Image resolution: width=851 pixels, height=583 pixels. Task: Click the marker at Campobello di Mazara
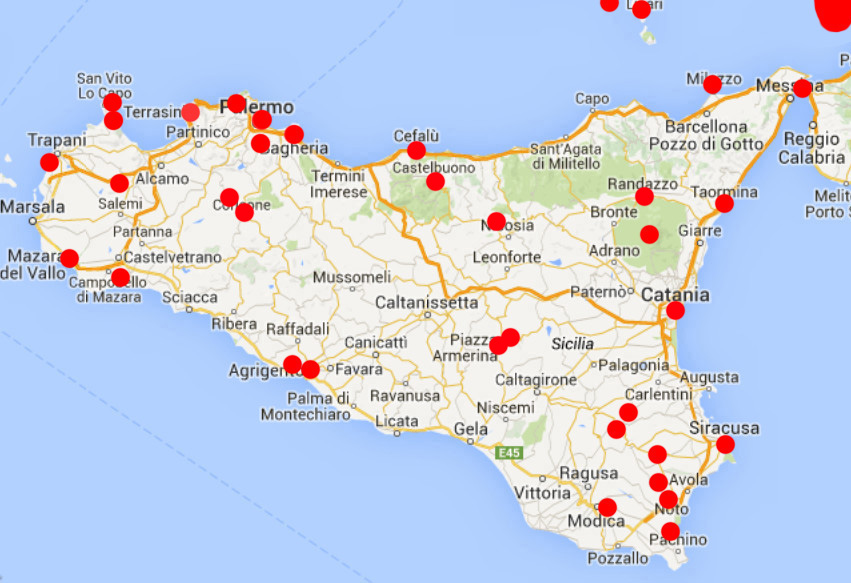click(x=120, y=277)
